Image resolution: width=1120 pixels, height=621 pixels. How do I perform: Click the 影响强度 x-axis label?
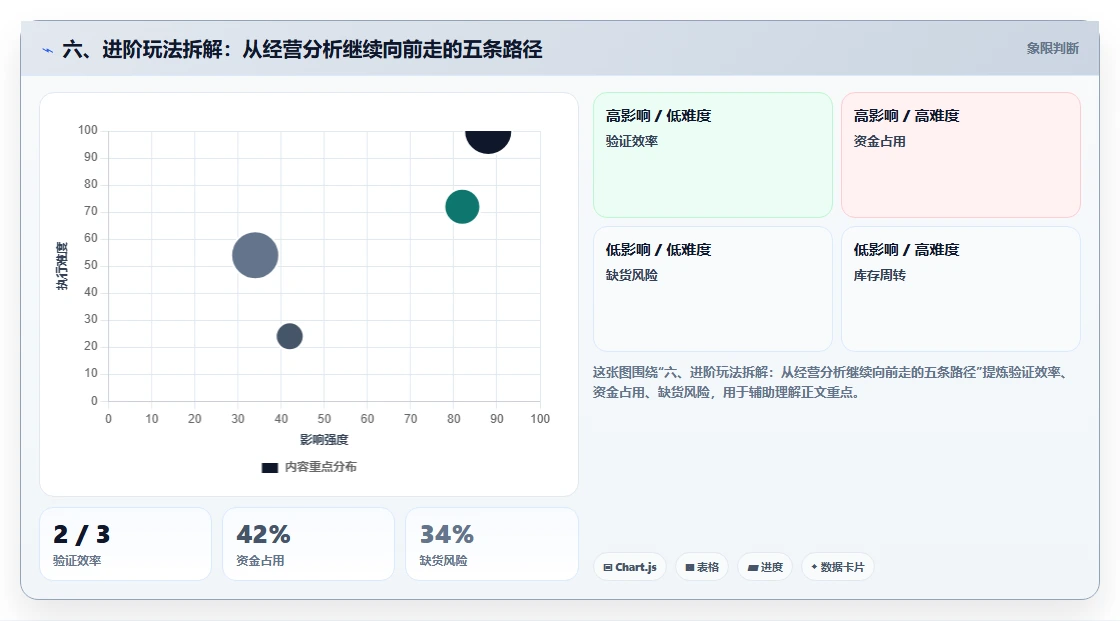[324, 439]
